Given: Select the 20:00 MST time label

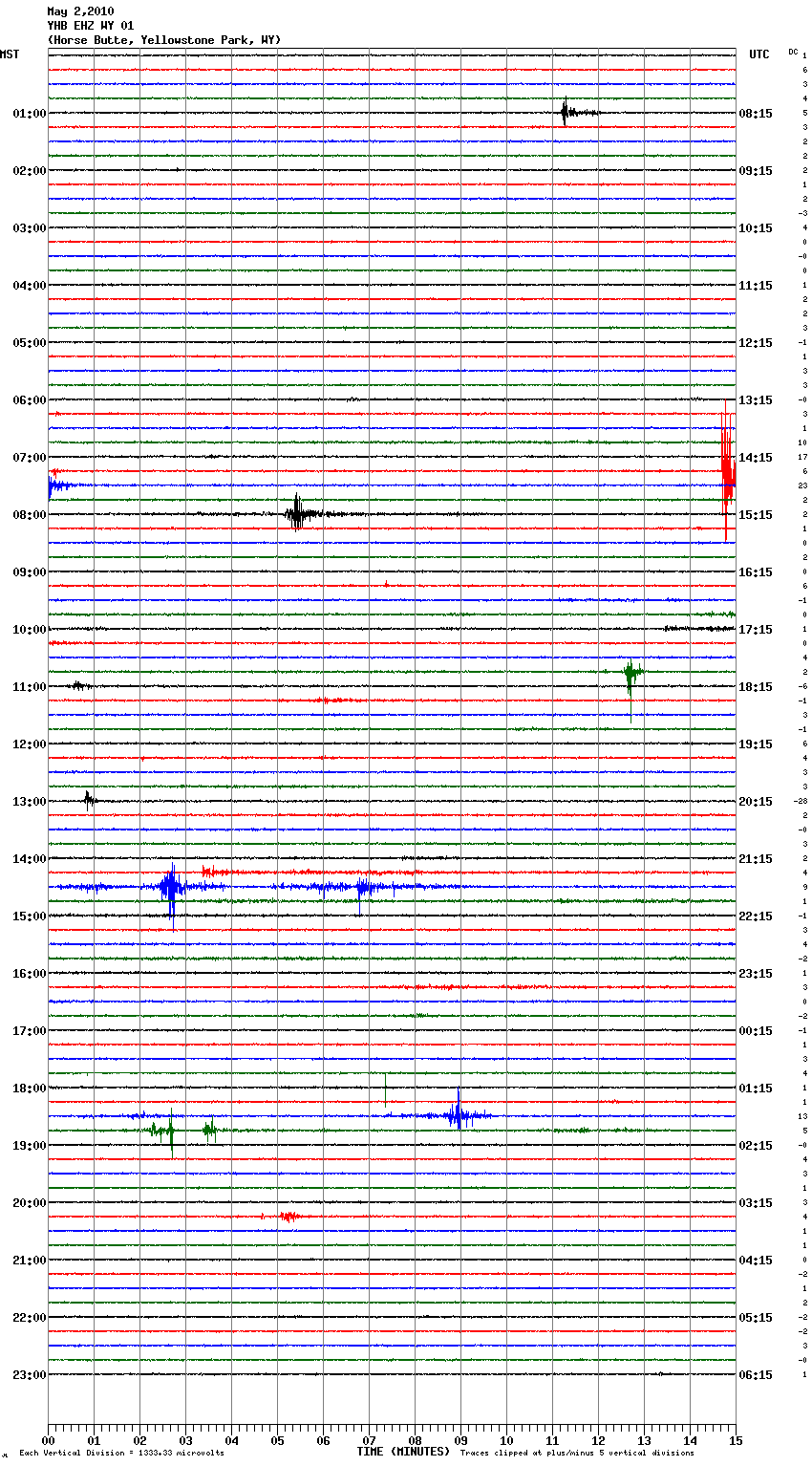Looking at the screenshot, I should [x=29, y=1203].
